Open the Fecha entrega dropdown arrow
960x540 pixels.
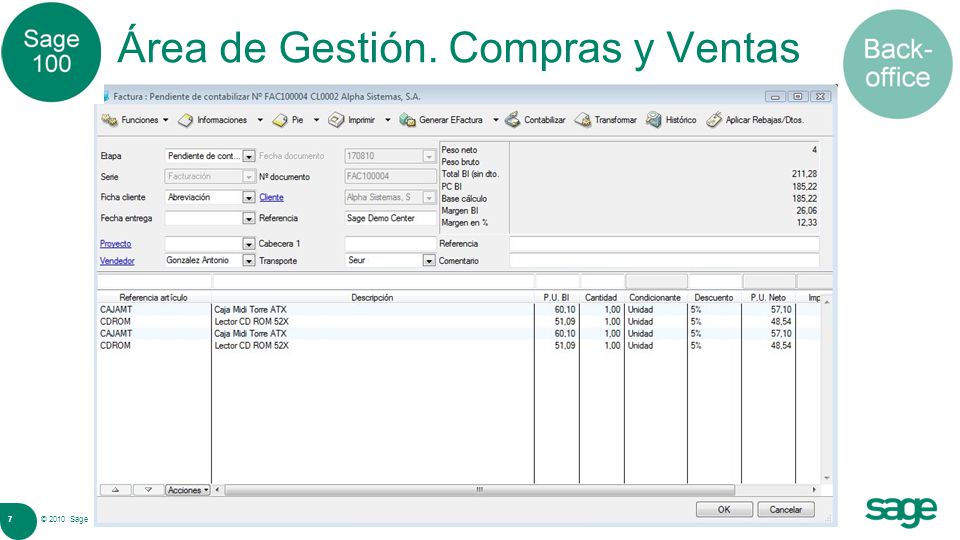tap(249, 219)
